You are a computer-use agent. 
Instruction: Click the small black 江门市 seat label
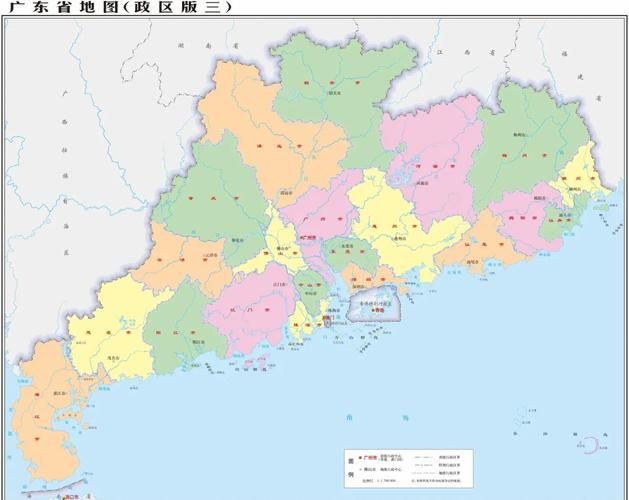(280, 285)
